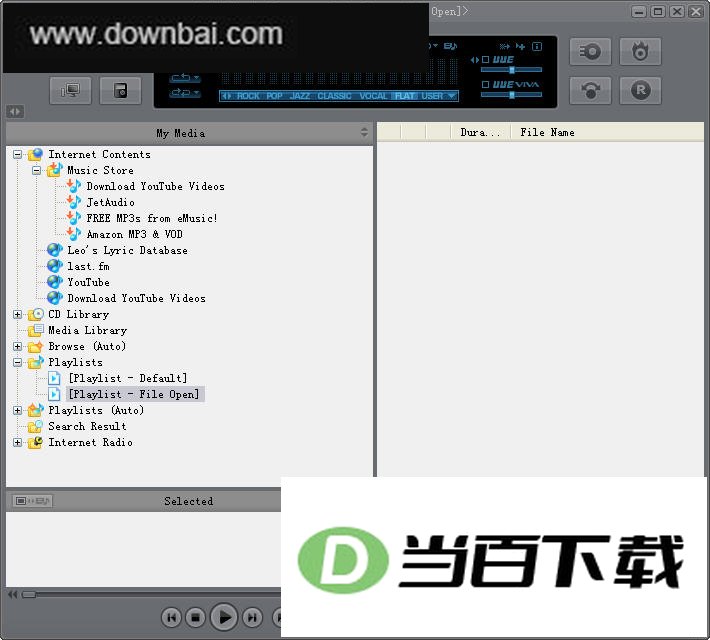Screen dimensions: 710x640
Task: Open the audio conversion button
Action: (x=590, y=91)
